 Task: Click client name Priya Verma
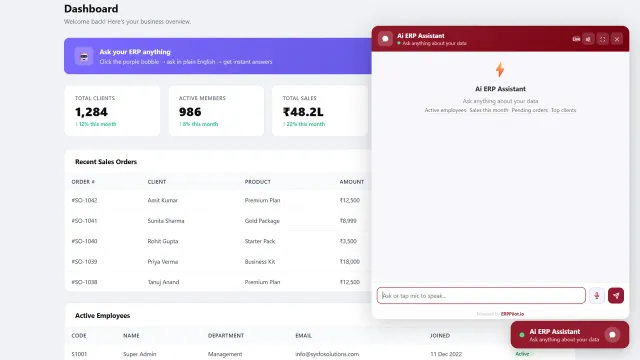tap(162, 262)
